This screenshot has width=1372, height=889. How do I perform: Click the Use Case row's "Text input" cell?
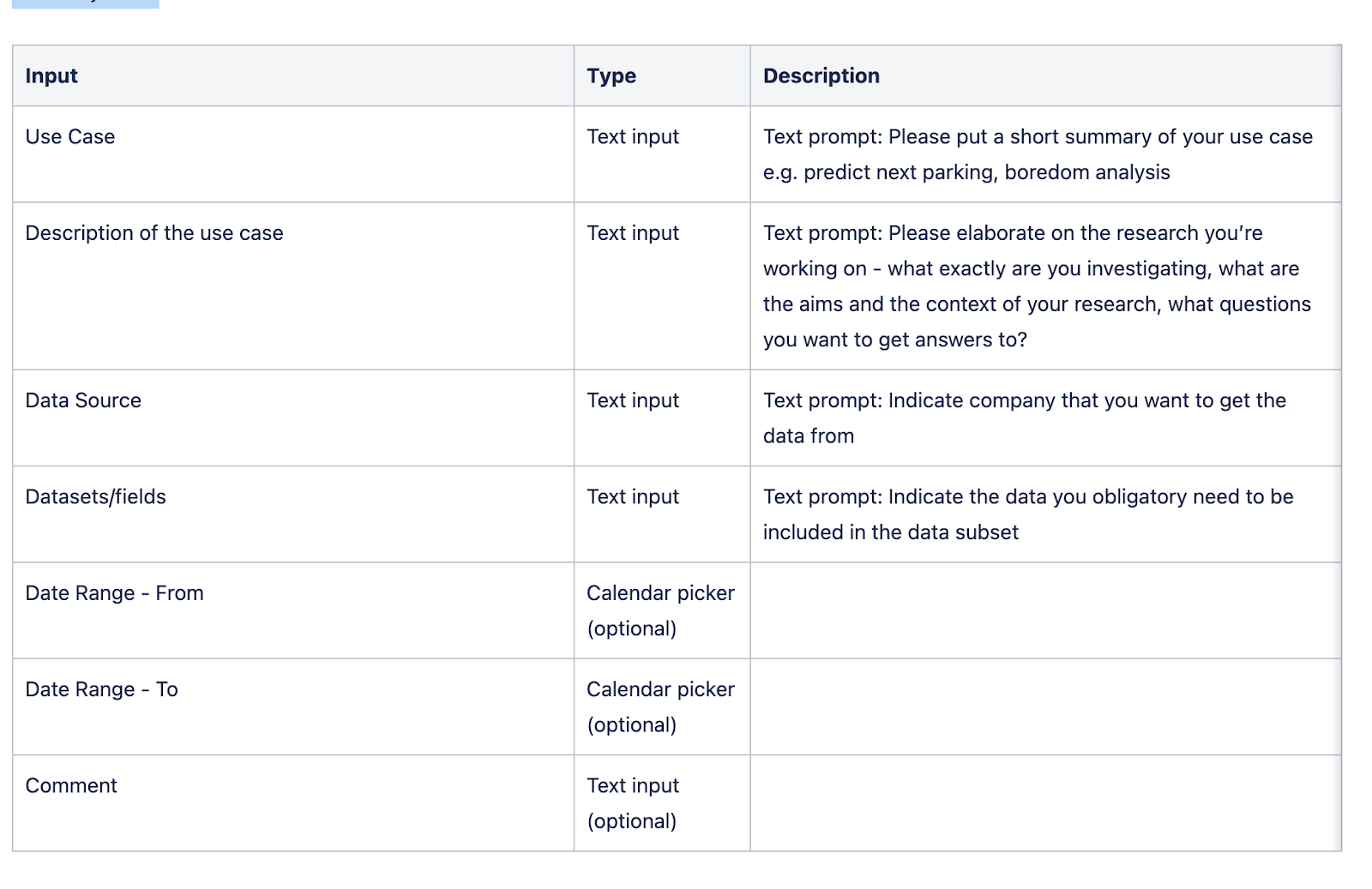tap(633, 137)
